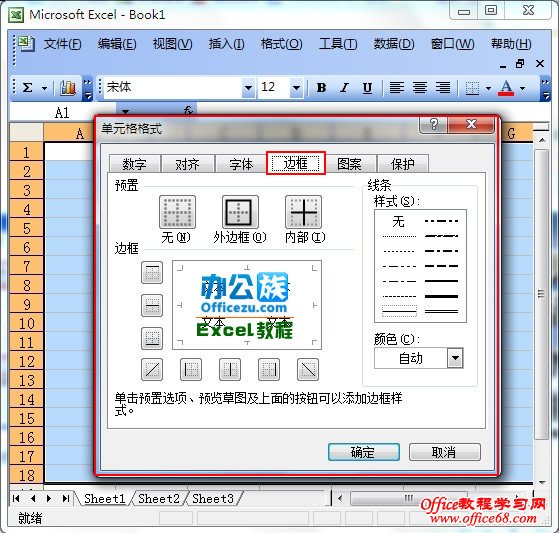Switch to the Sheet3 tab
The width and height of the screenshot is (559, 533).
[x=213, y=498]
